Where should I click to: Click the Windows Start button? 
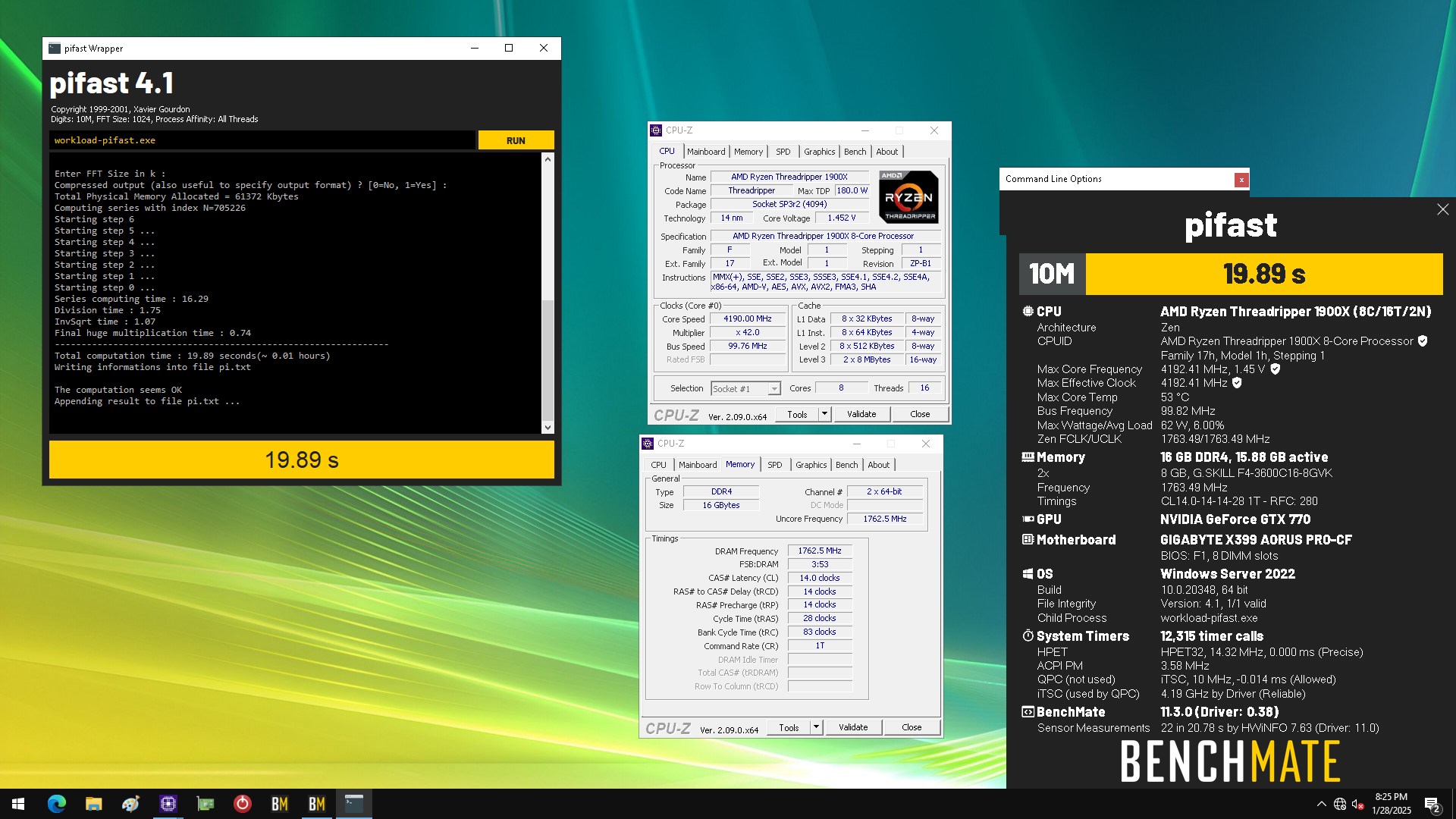pyautogui.click(x=18, y=804)
